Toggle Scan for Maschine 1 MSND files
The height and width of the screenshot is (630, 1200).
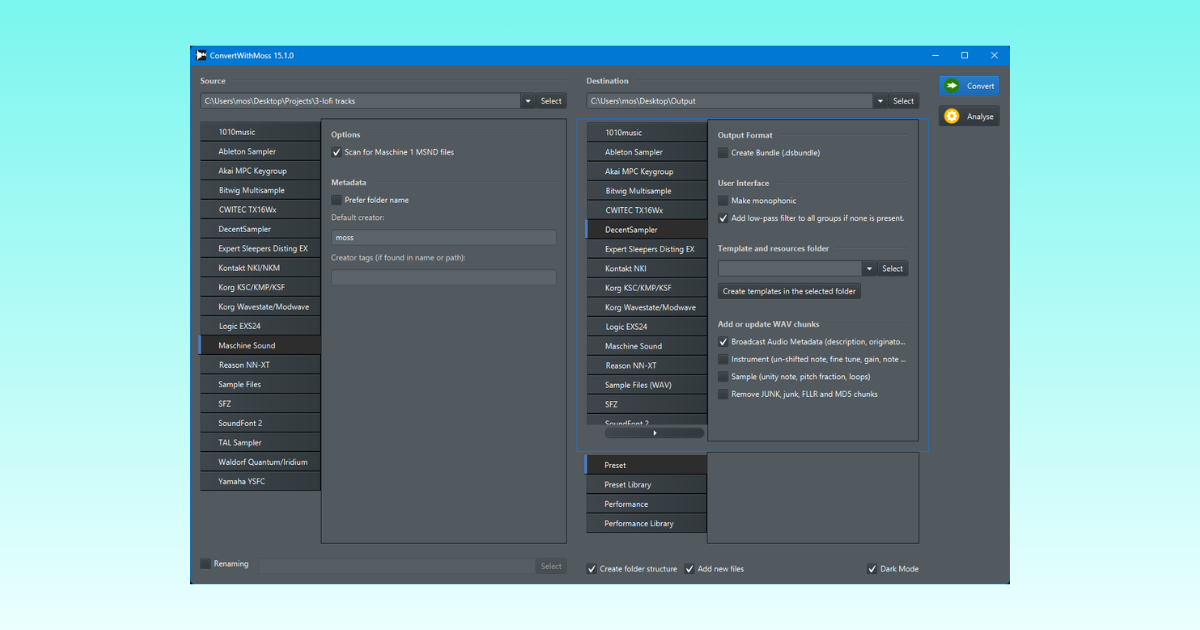pos(336,152)
